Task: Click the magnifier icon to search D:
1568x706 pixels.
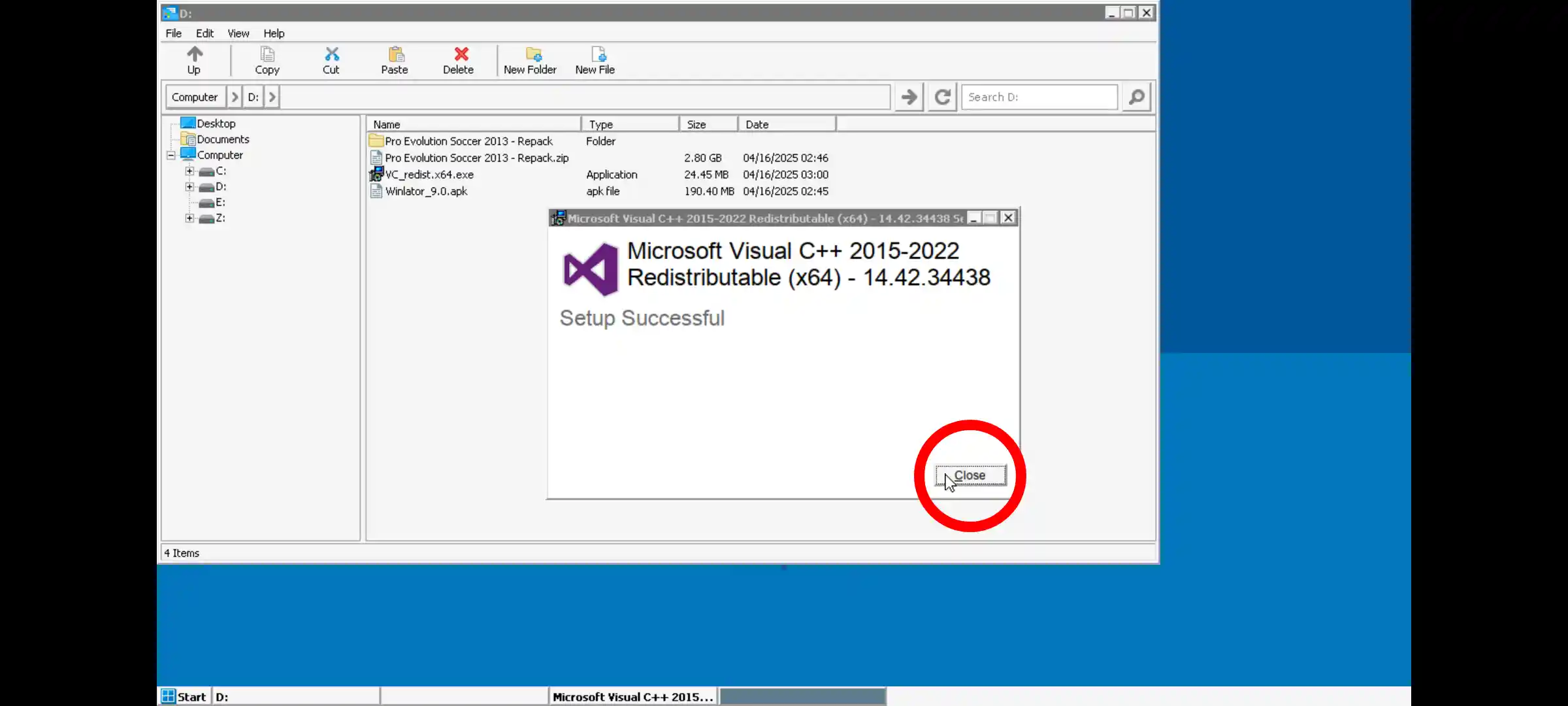Action: (1136, 97)
